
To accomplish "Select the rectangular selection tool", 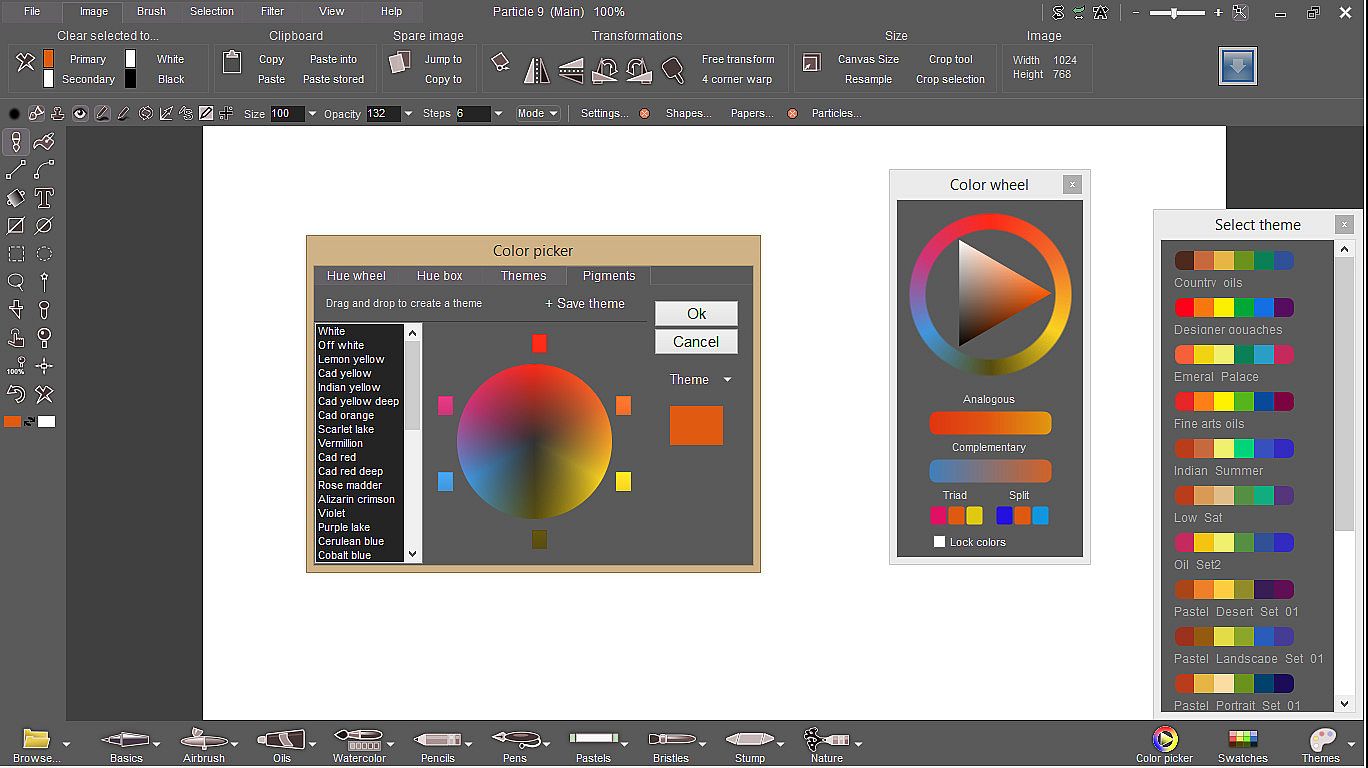I will pyautogui.click(x=16, y=254).
